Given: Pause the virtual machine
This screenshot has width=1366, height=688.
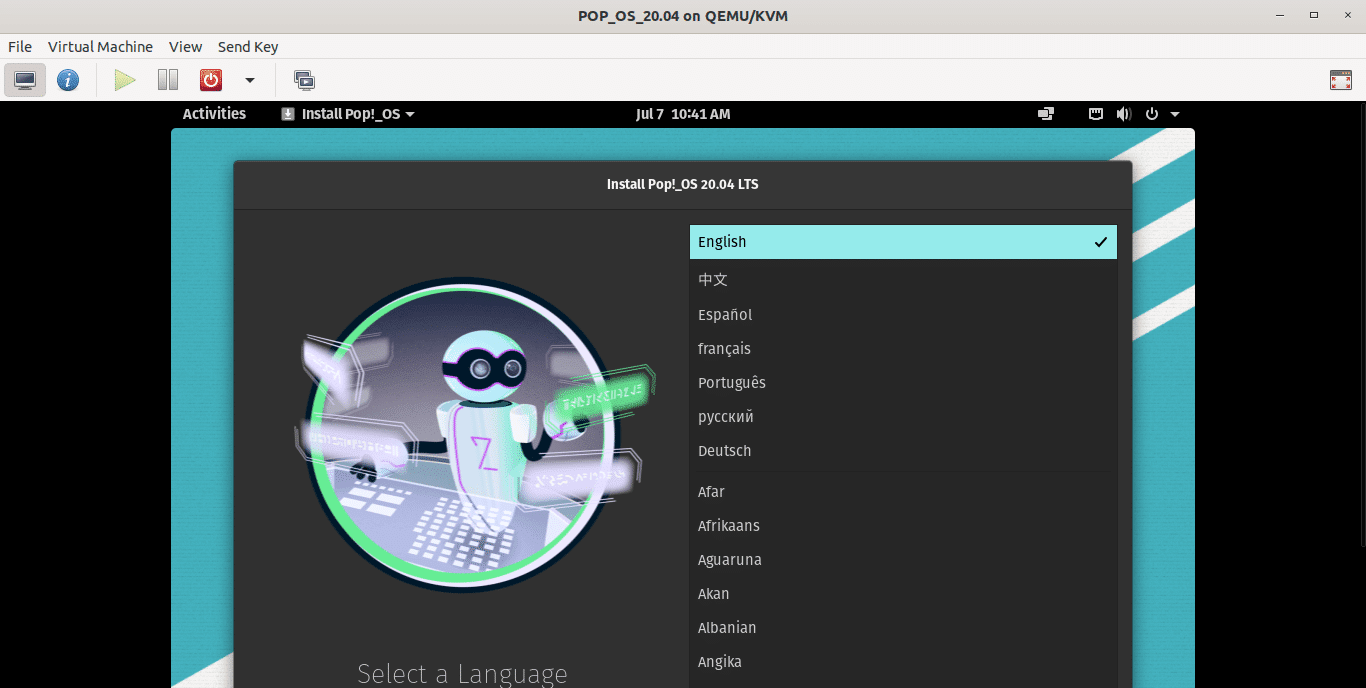Looking at the screenshot, I should 168,80.
